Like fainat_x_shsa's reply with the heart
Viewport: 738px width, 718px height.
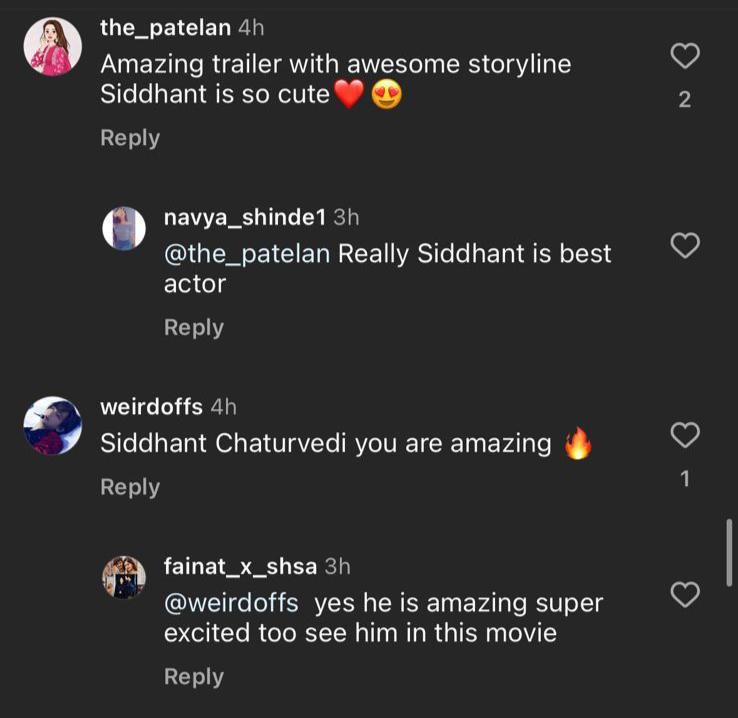(684, 595)
